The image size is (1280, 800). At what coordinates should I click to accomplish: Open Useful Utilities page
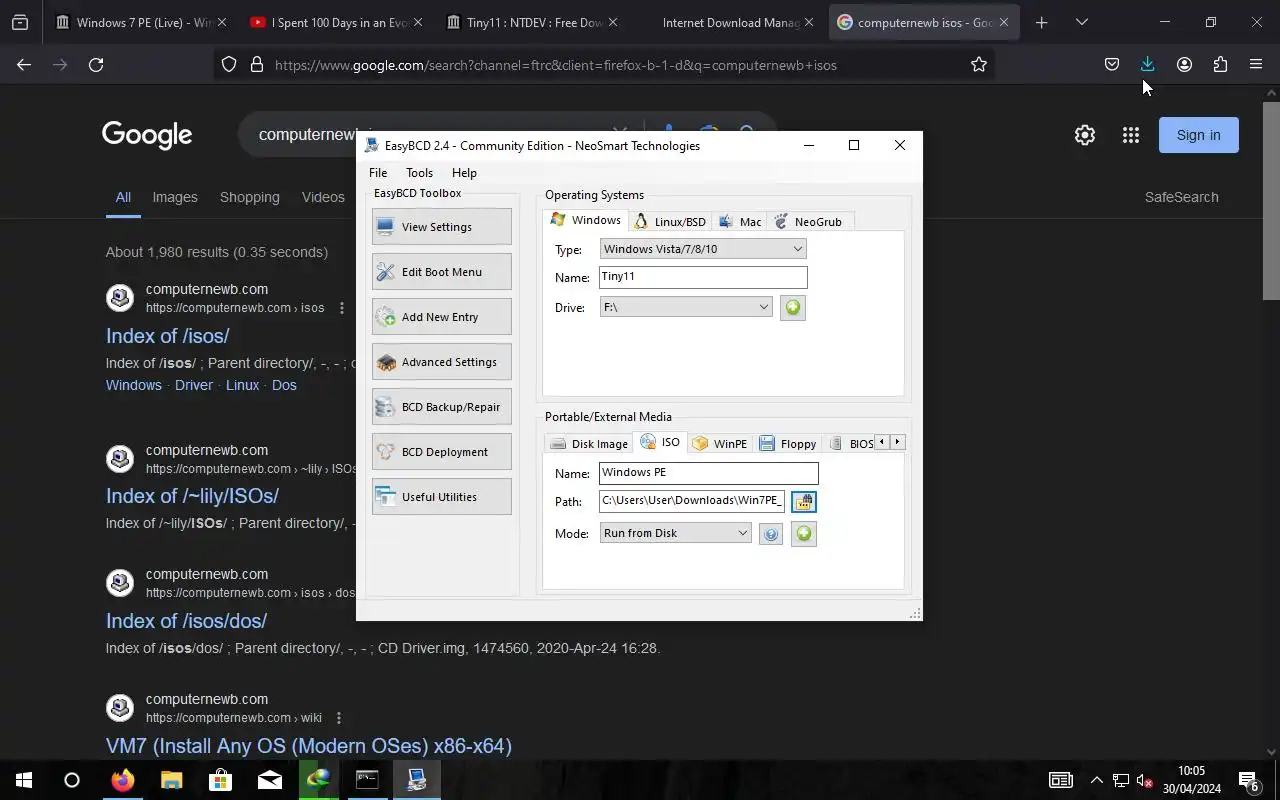[x=441, y=497]
